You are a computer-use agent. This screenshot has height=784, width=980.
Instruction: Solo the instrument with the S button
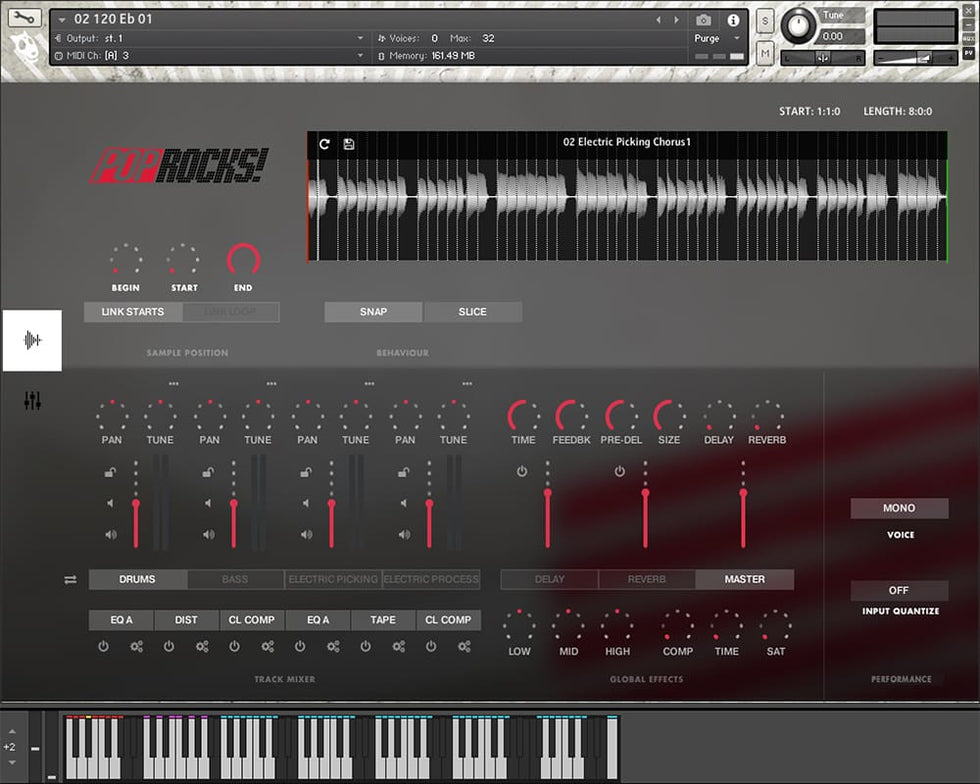[765, 21]
